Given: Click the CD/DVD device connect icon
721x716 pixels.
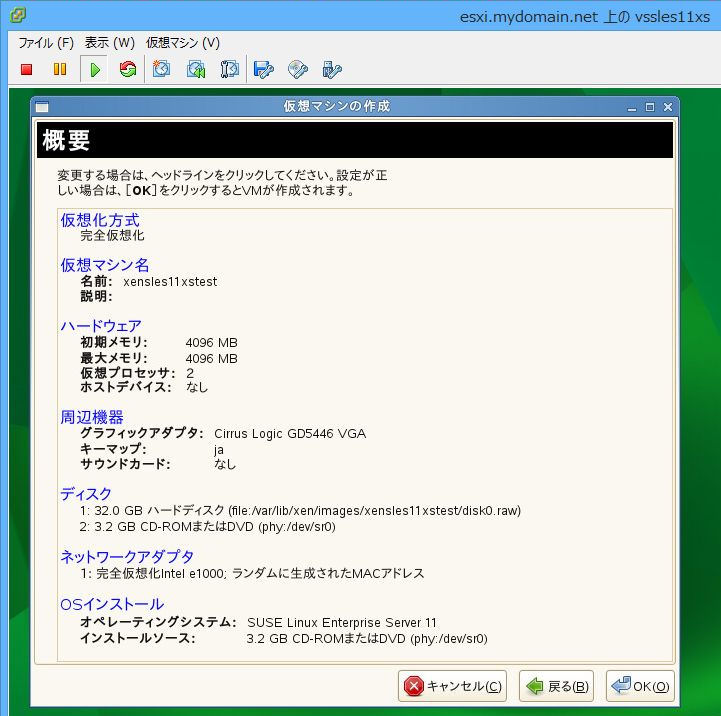Looking at the screenshot, I should click(x=298, y=69).
